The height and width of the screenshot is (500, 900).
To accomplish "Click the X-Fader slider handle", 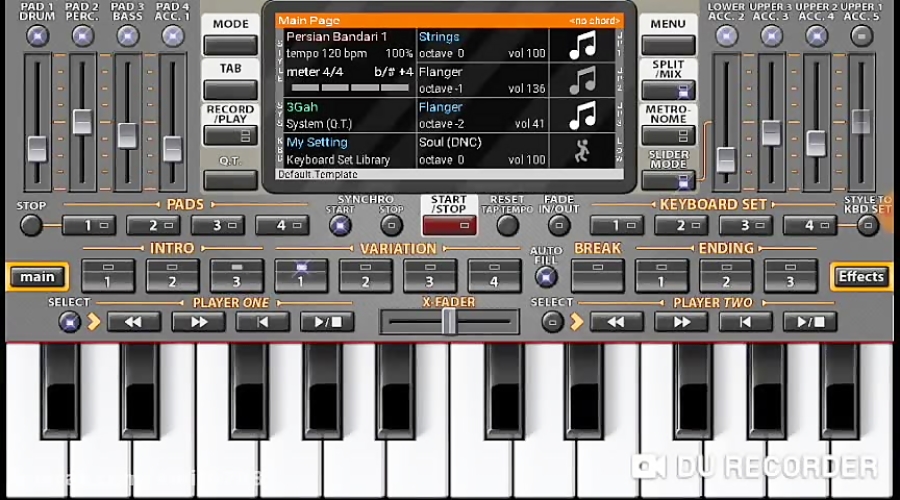I will click(449, 322).
